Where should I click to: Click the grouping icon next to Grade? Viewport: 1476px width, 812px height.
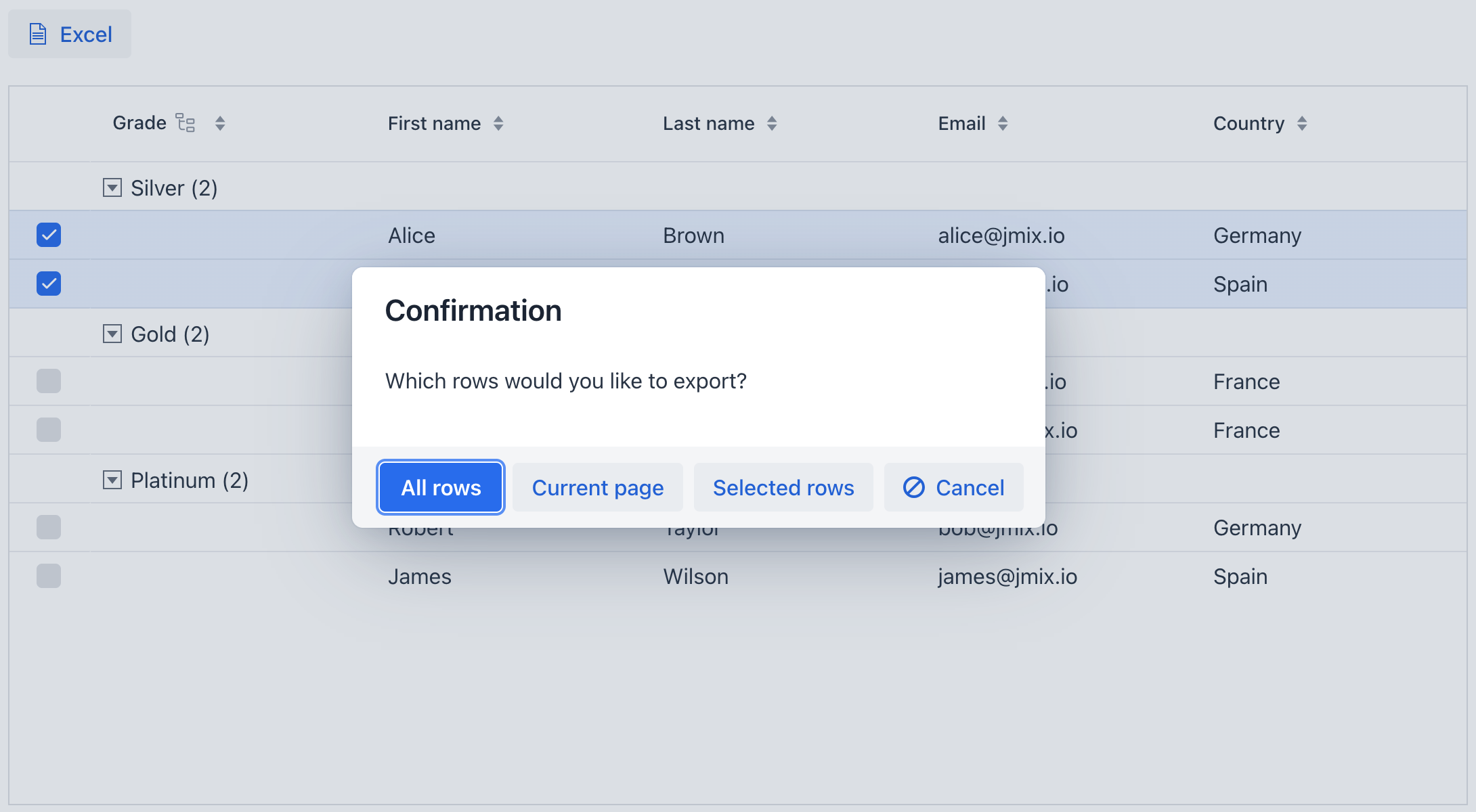pyautogui.click(x=186, y=123)
